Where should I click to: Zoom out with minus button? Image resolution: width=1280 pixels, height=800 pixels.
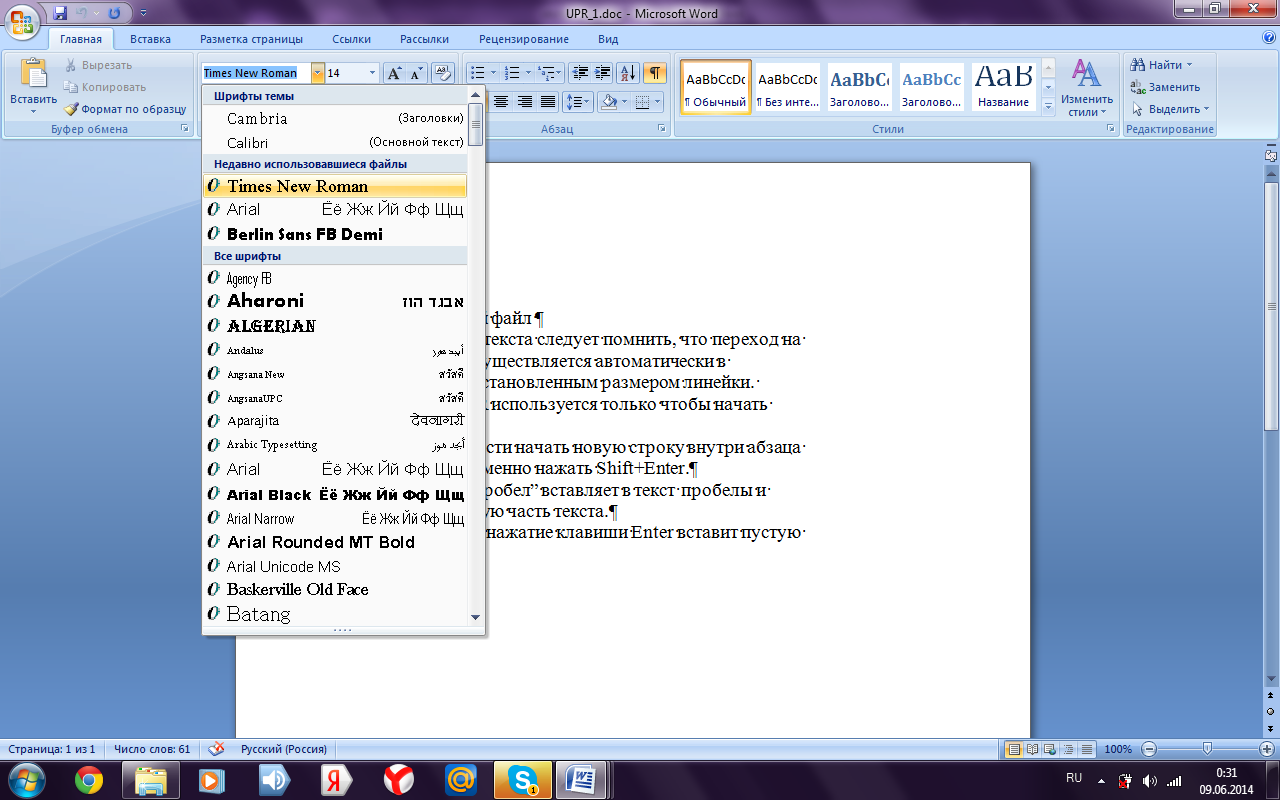[x=1149, y=749]
